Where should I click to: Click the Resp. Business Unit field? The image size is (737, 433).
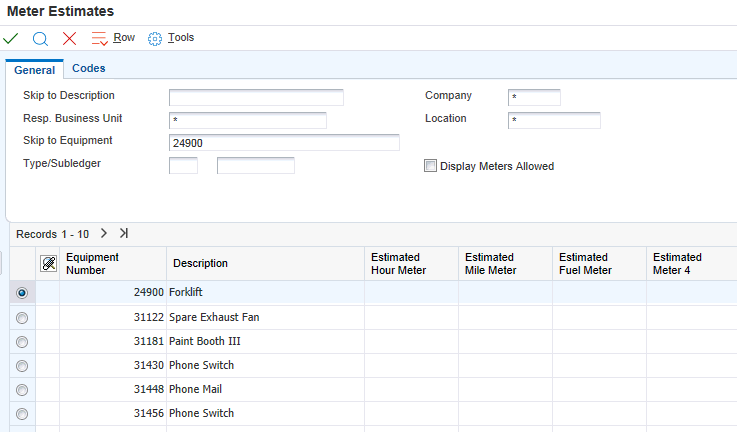click(248, 120)
